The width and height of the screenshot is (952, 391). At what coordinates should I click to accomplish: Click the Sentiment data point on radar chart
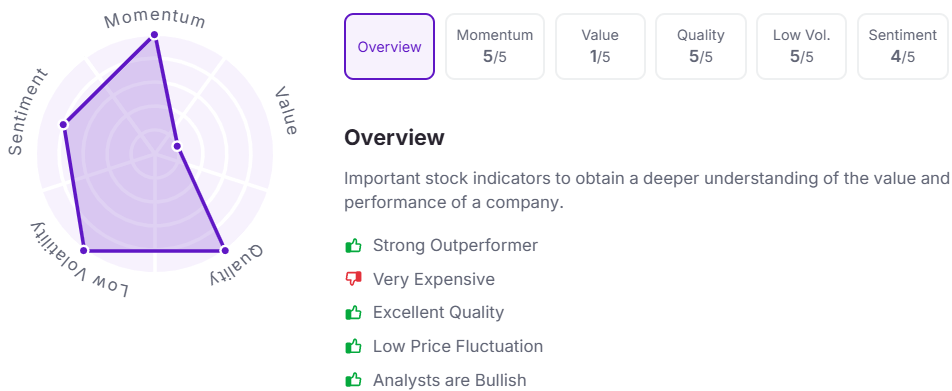(63, 124)
